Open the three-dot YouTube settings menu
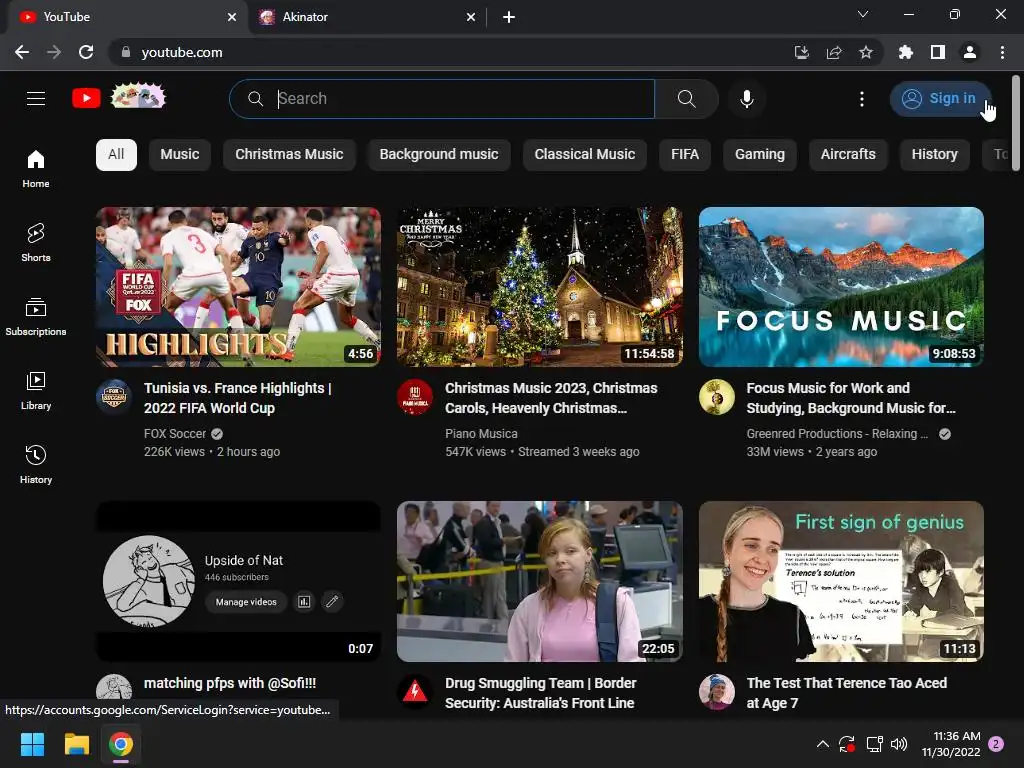Image resolution: width=1024 pixels, height=768 pixels. coord(862,99)
